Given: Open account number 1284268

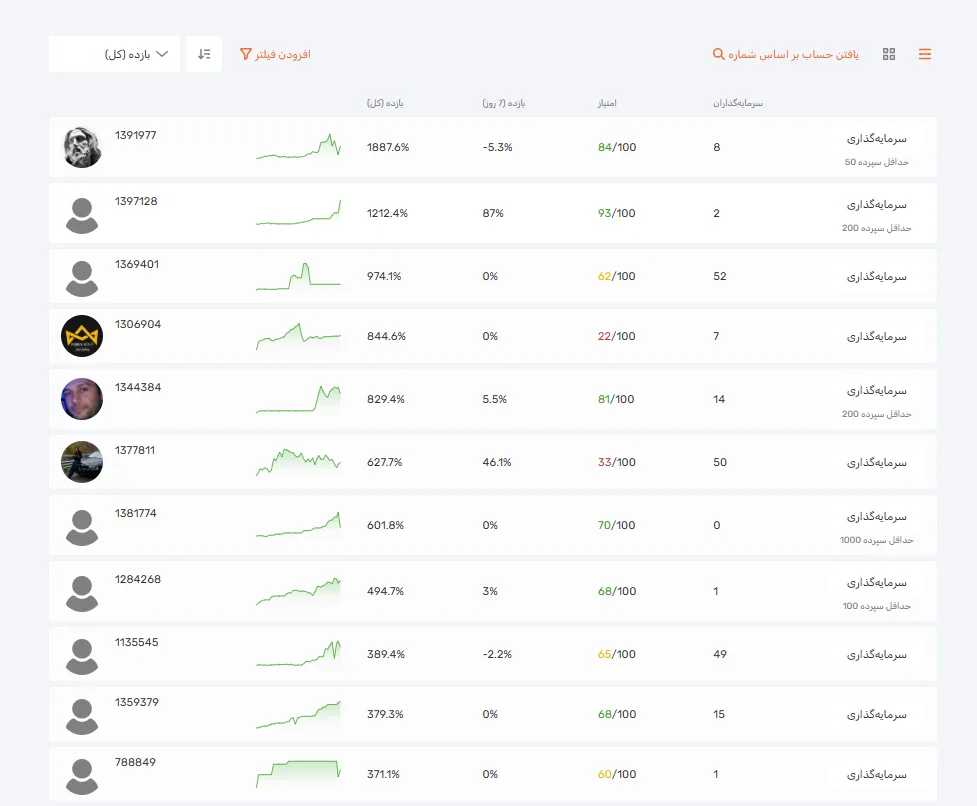Looking at the screenshot, I should coord(138,579).
